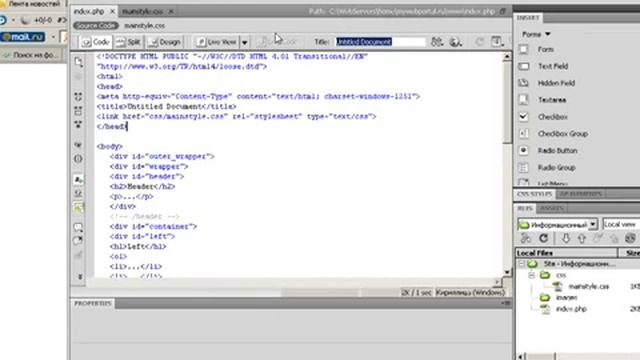Click the Apply Comment icon

click(78, 227)
